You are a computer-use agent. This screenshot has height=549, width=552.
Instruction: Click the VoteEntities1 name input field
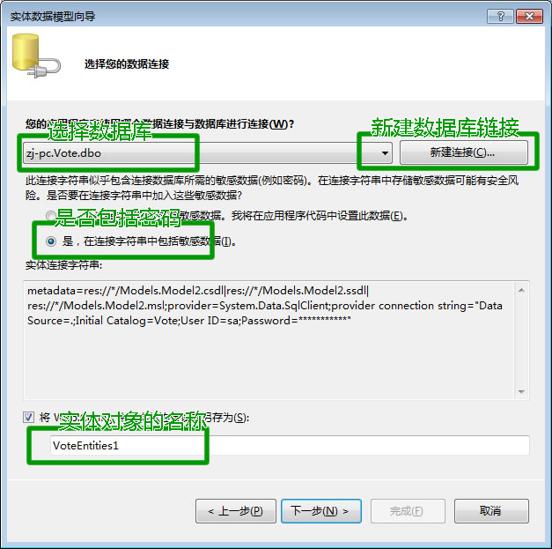point(289,445)
